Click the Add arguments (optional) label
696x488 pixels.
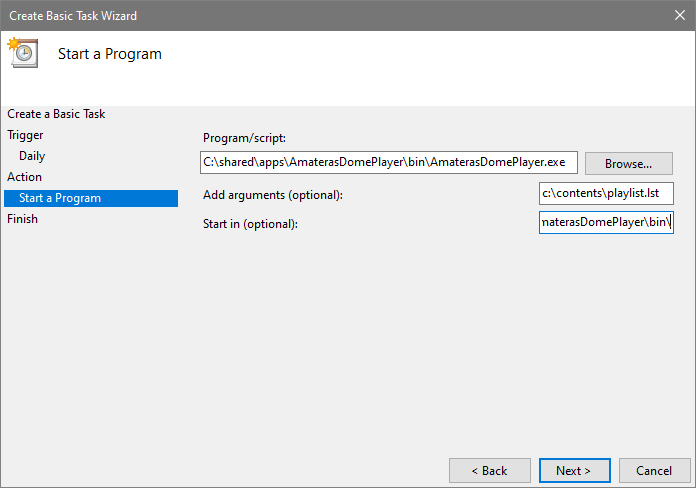272,194
